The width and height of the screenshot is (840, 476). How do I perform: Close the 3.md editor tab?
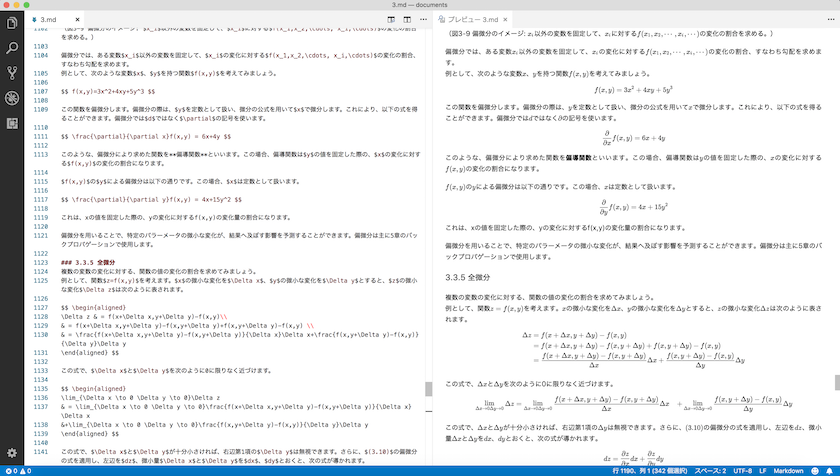click(x=77, y=19)
